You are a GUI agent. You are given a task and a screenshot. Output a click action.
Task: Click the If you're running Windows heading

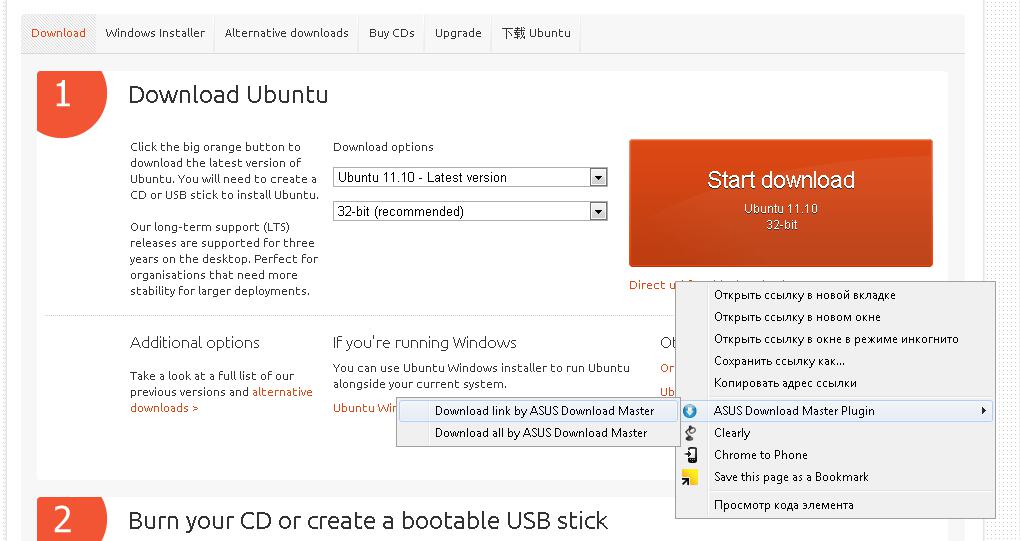tap(425, 343)
